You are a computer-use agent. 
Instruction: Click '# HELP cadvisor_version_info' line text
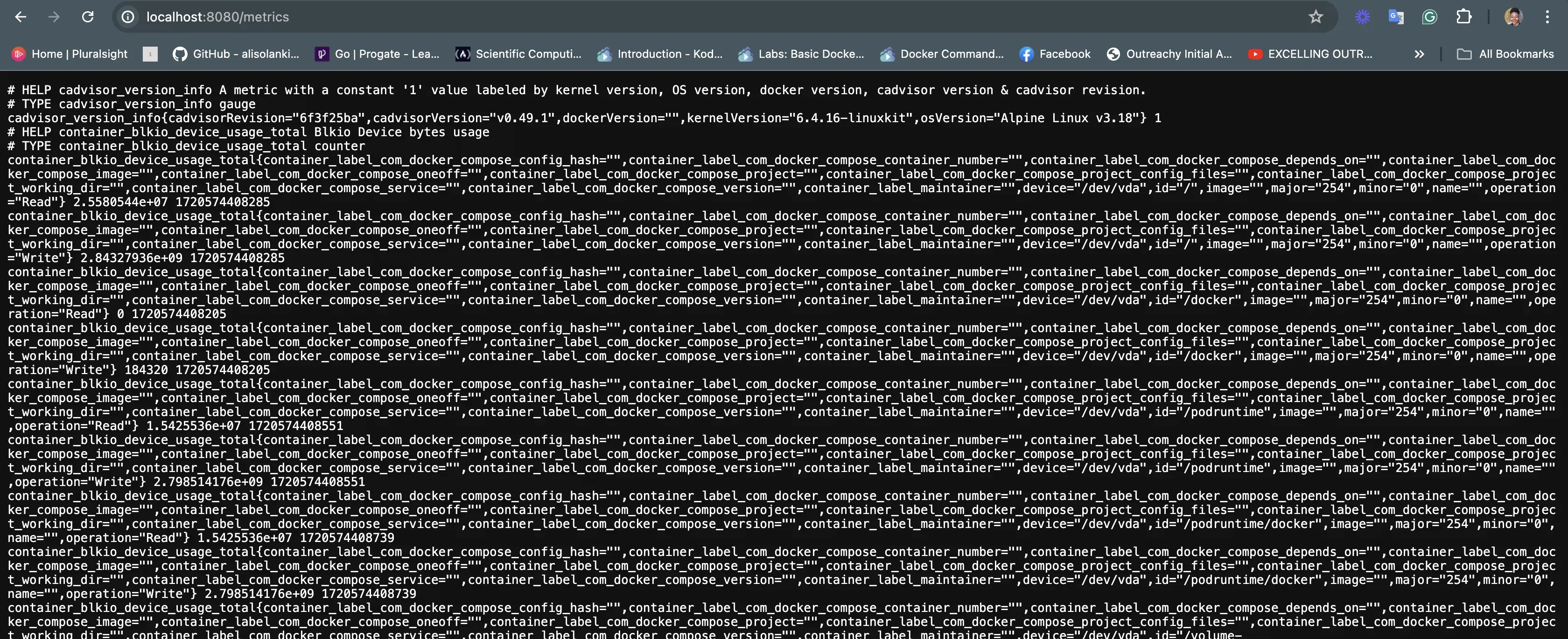coord(576,90)
